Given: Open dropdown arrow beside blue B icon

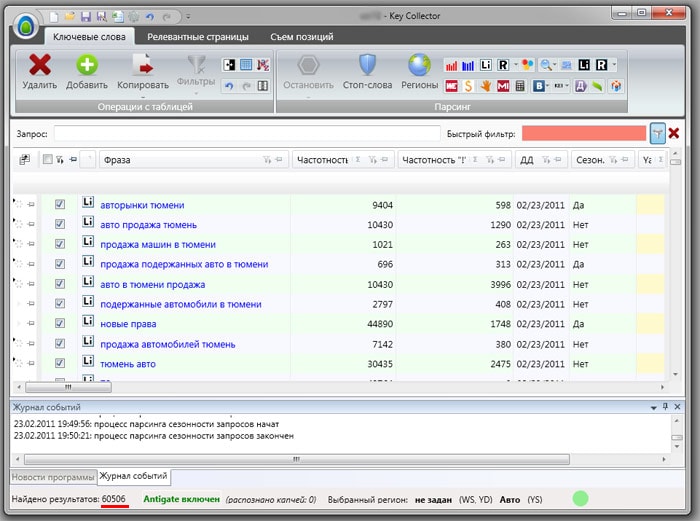Looking at the screenshot, I should [548, 86].
